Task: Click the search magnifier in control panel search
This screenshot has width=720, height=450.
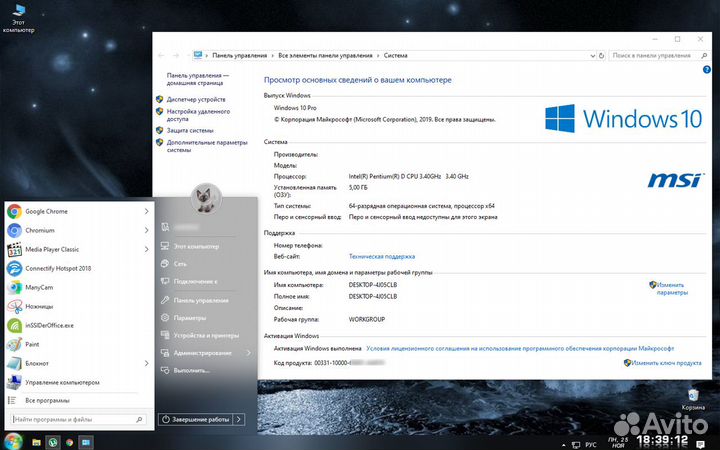Action: pos(704,56)
